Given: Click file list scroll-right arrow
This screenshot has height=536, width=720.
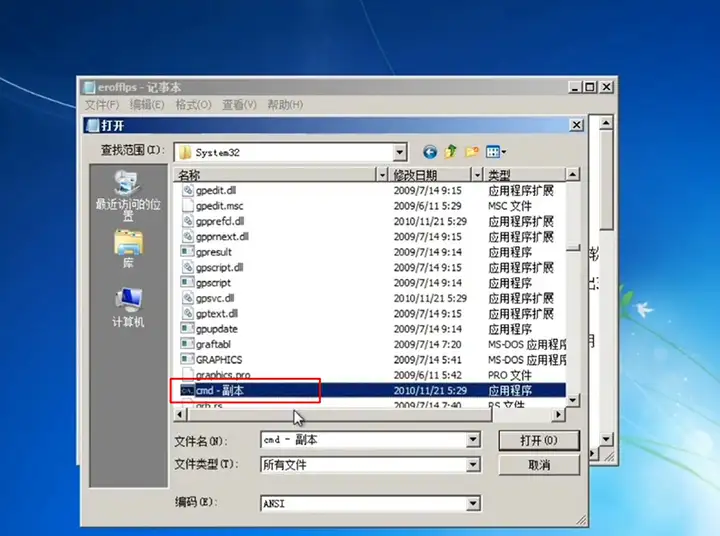Looking at the screenshot, I should (x=558, y=415).
